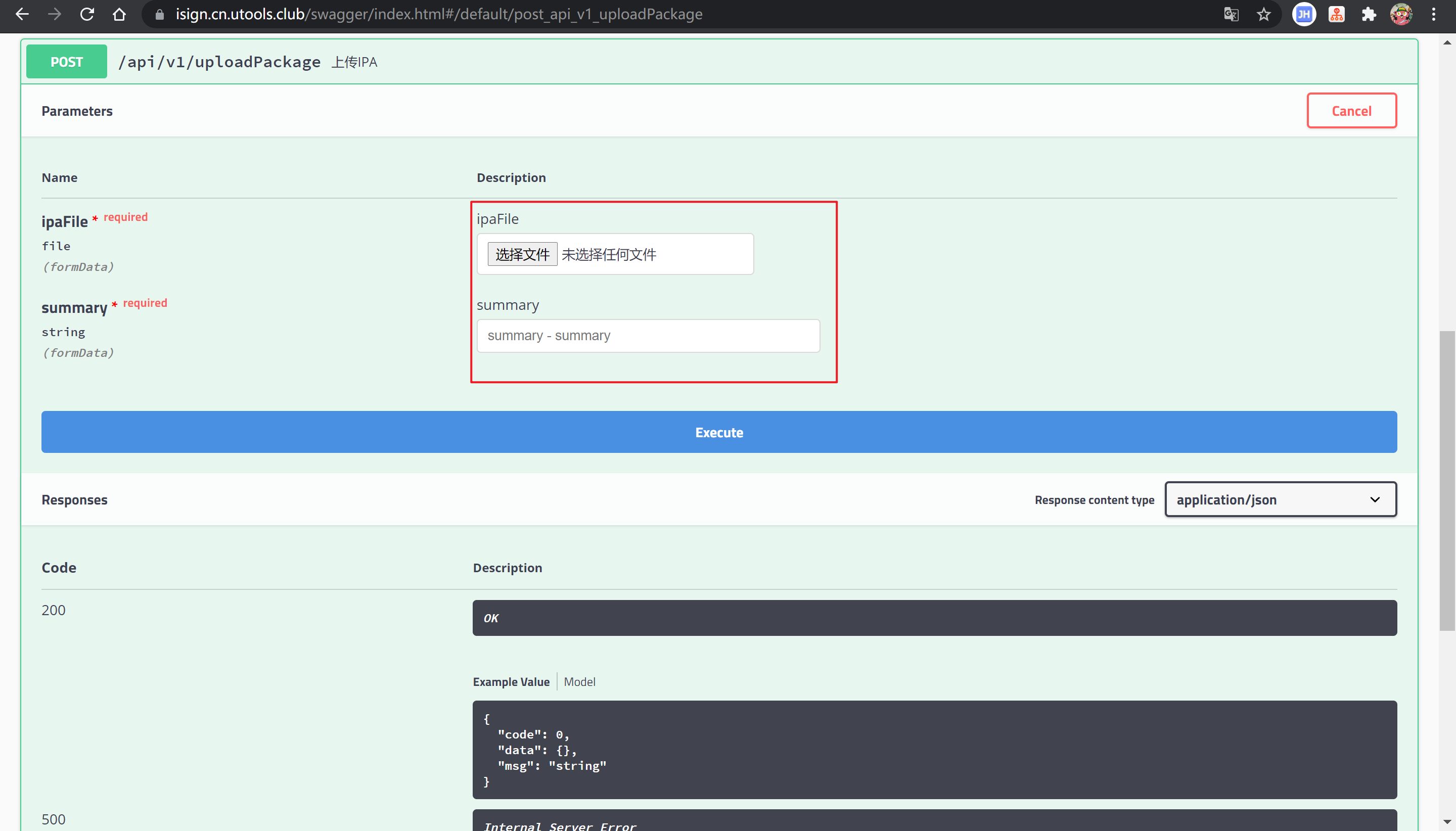The width and height of the screenshot is (1456, 831).
Task: Focus the summary input field
Action: pos(649,336)
